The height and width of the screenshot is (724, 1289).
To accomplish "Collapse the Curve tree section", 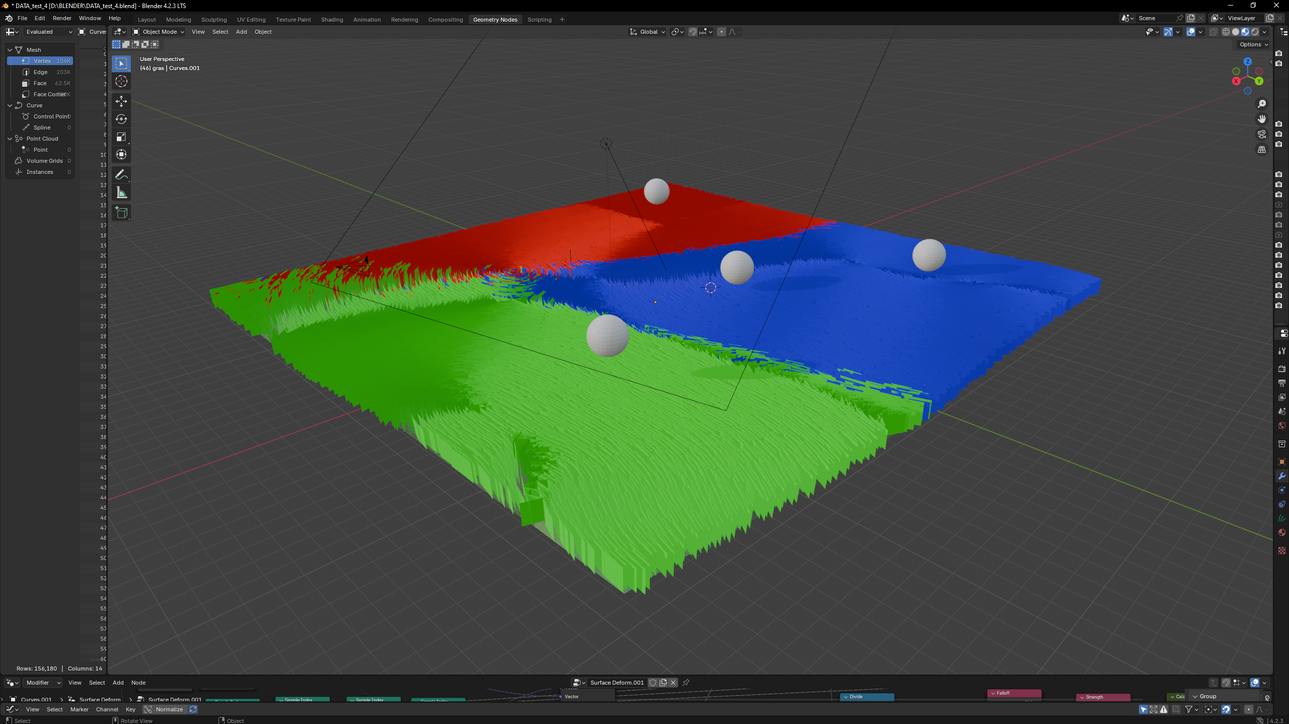I will point(10,105).
